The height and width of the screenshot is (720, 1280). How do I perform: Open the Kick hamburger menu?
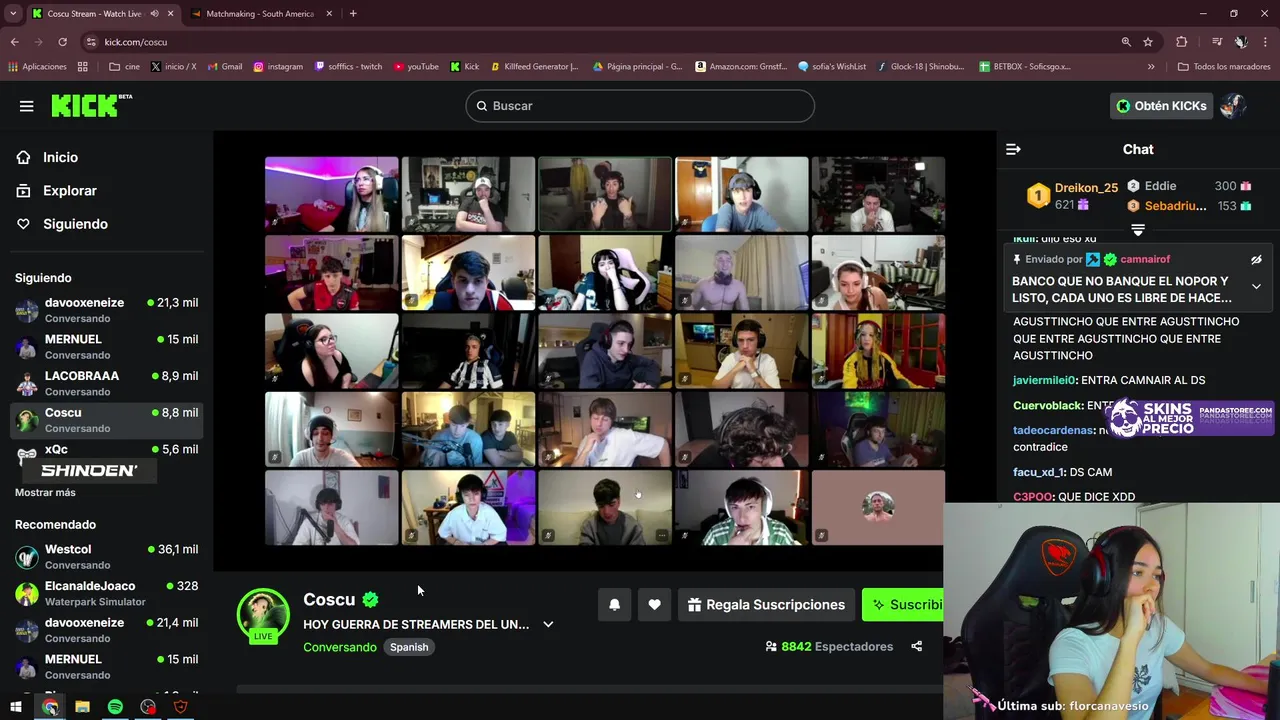pos(27,106)
